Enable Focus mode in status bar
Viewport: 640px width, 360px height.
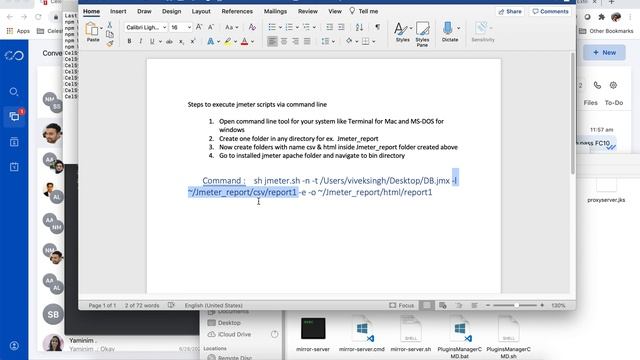(x=402, y=305)
